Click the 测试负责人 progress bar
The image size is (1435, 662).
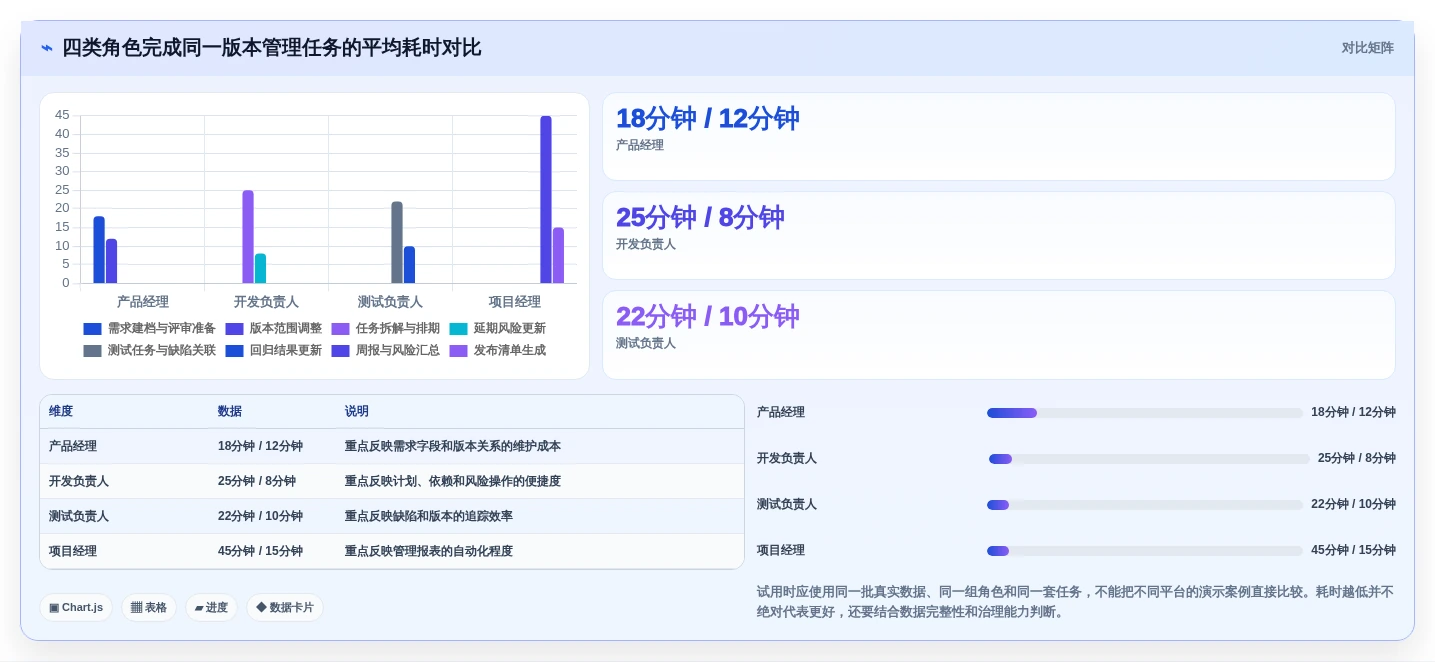click(x=1145, y=505)
